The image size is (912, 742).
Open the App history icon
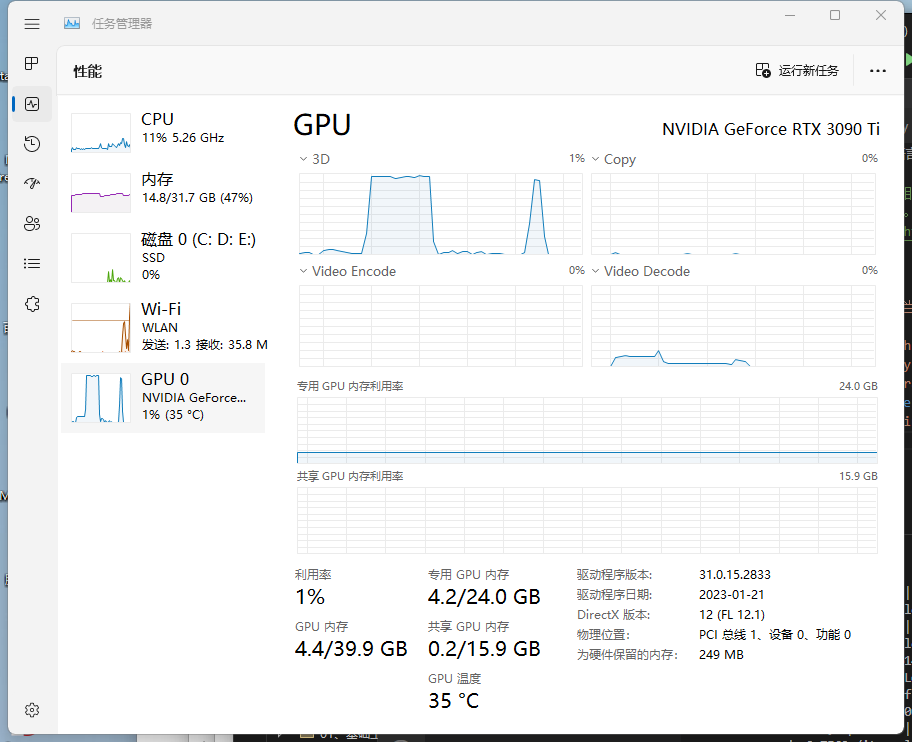click(x=31, y=143)
